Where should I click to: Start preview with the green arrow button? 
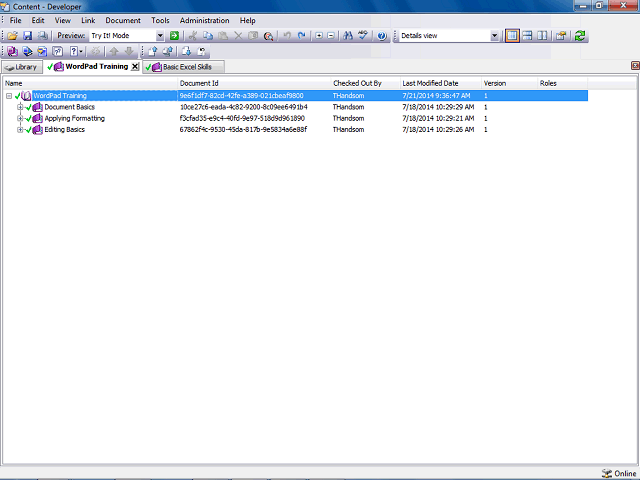[x=174, y=36]
